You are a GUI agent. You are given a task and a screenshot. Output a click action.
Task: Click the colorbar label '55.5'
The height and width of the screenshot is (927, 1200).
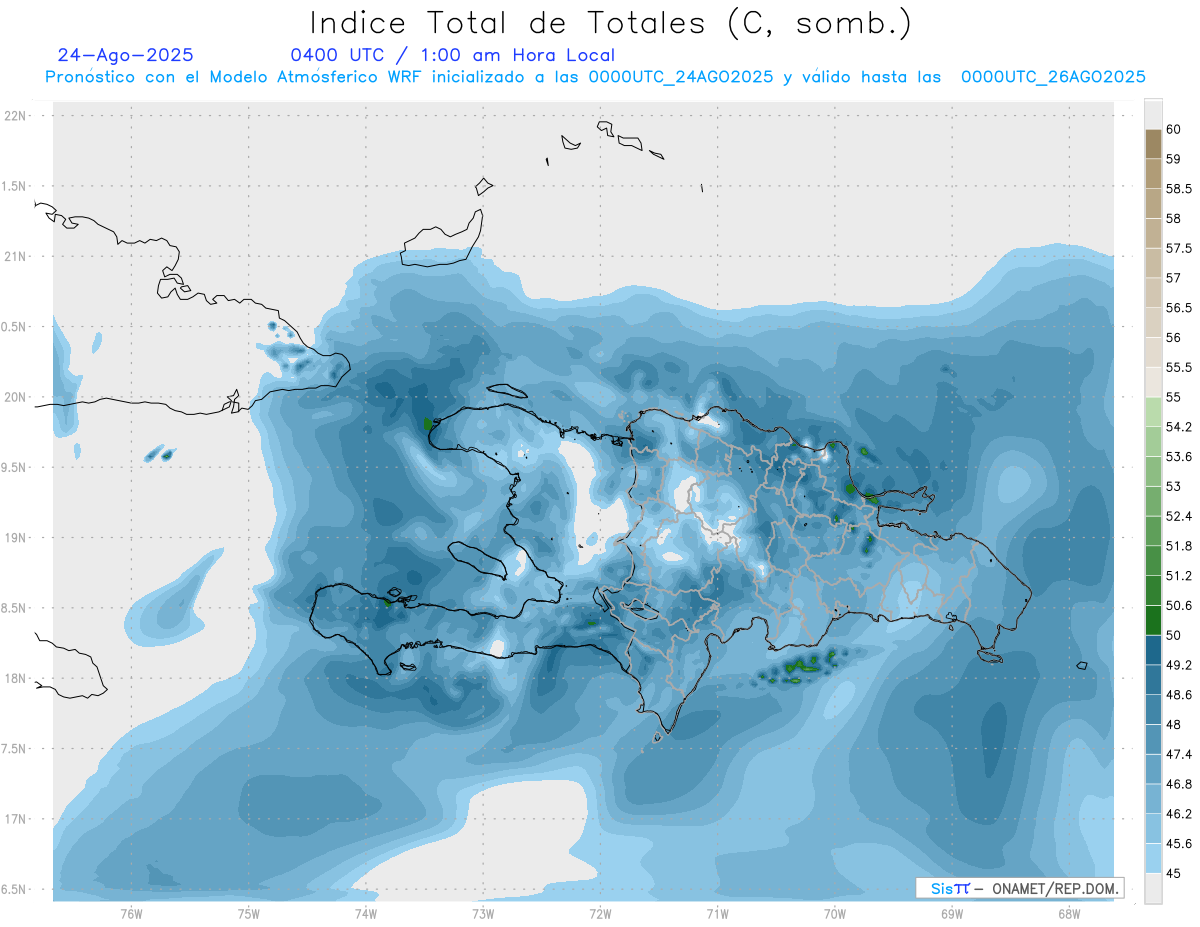[x=1179, y=367]
